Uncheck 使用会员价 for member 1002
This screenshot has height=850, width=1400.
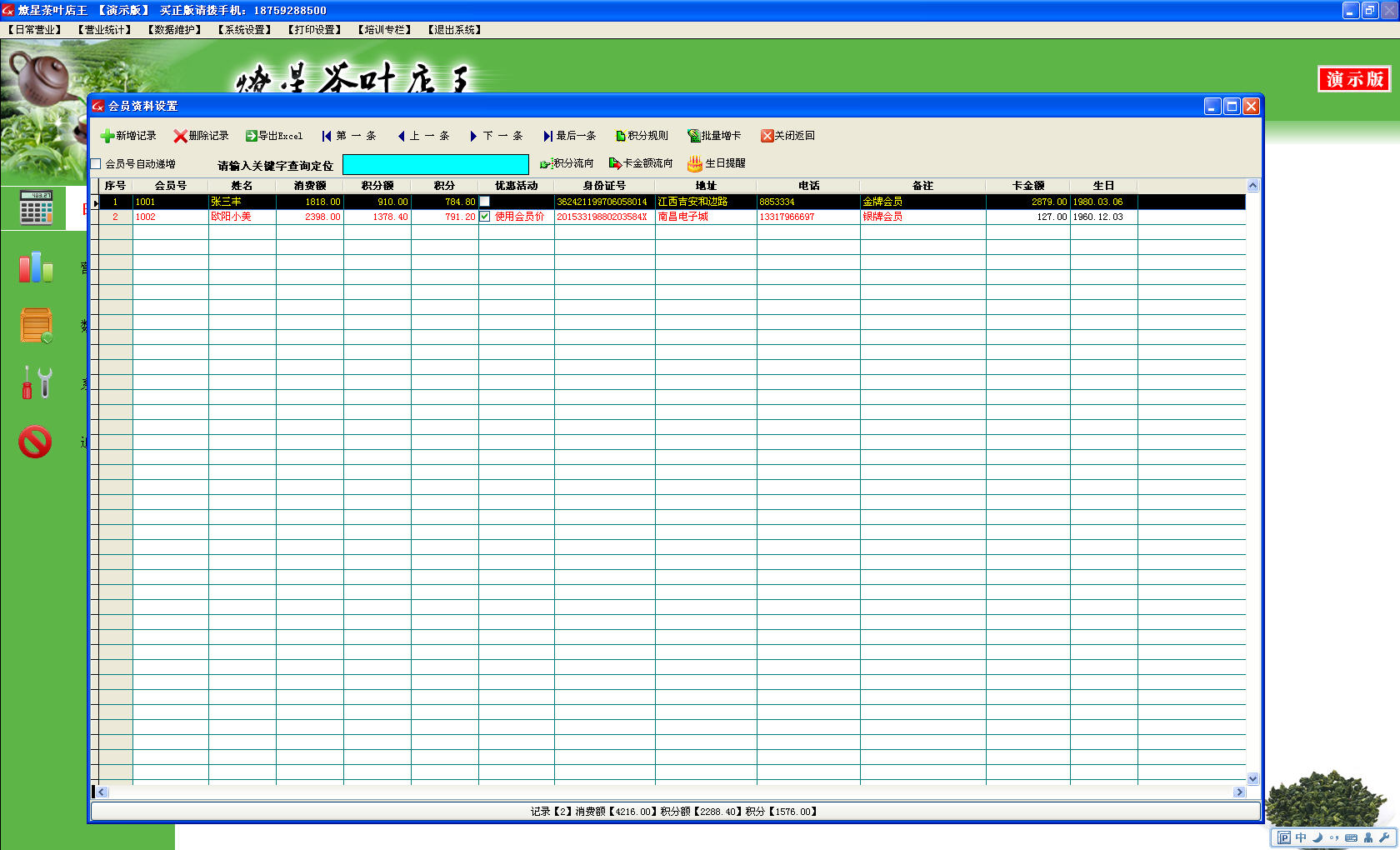pyautogui.click(x=484, y=217)
